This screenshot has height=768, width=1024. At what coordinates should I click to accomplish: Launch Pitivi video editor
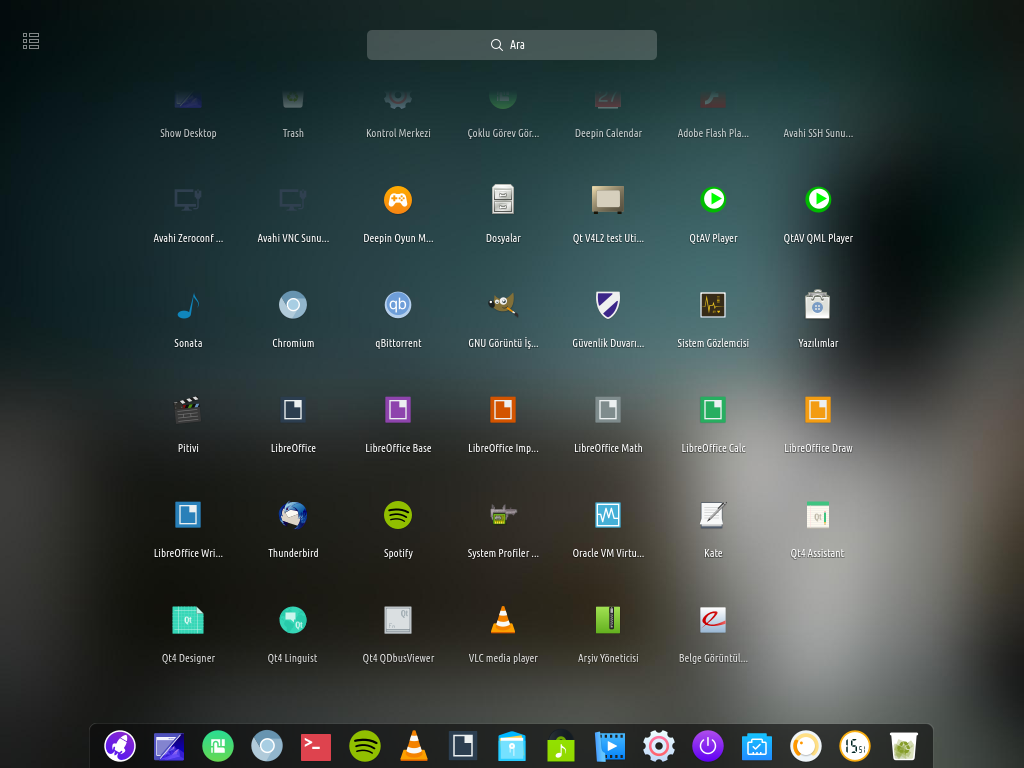(188, 410)
